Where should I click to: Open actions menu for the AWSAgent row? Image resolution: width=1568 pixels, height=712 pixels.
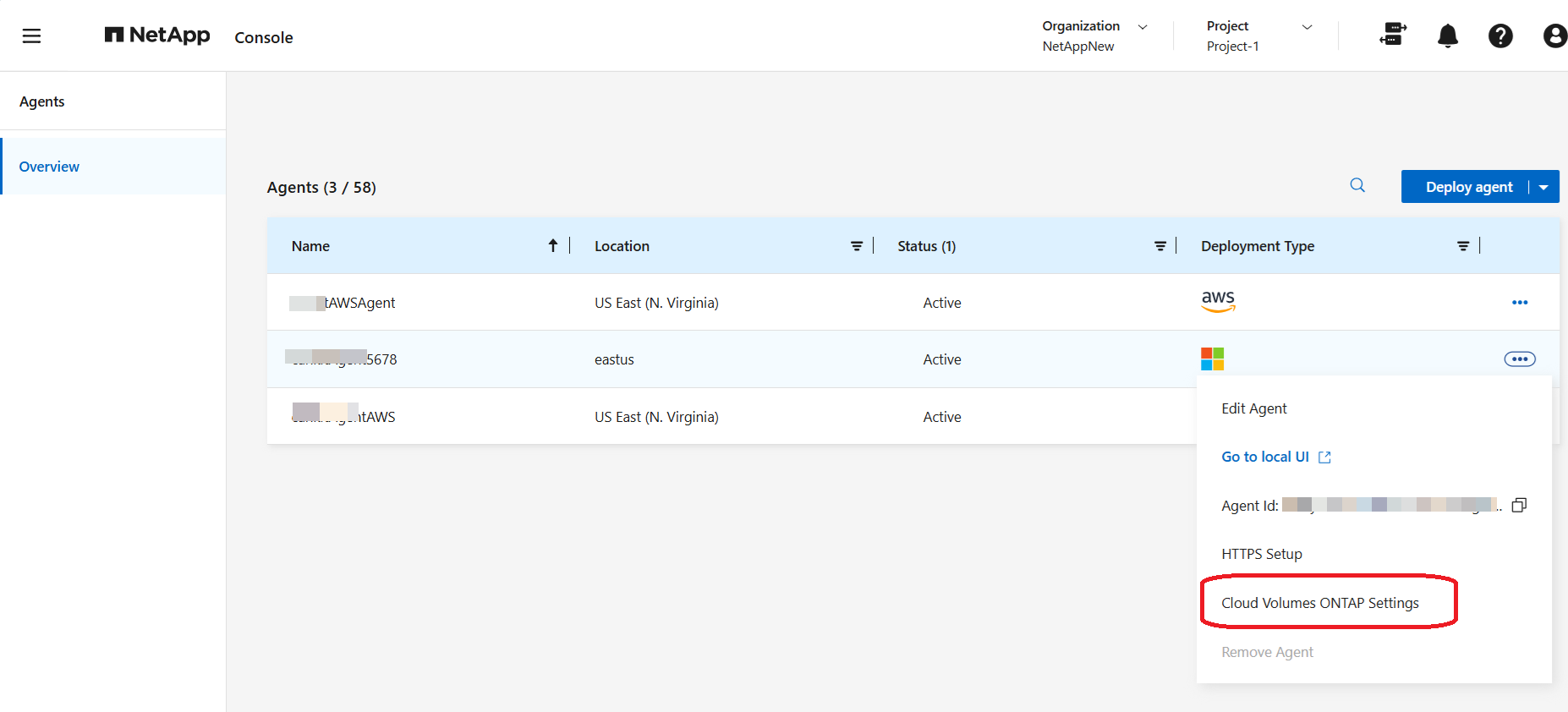click(x=1520, y=303)
